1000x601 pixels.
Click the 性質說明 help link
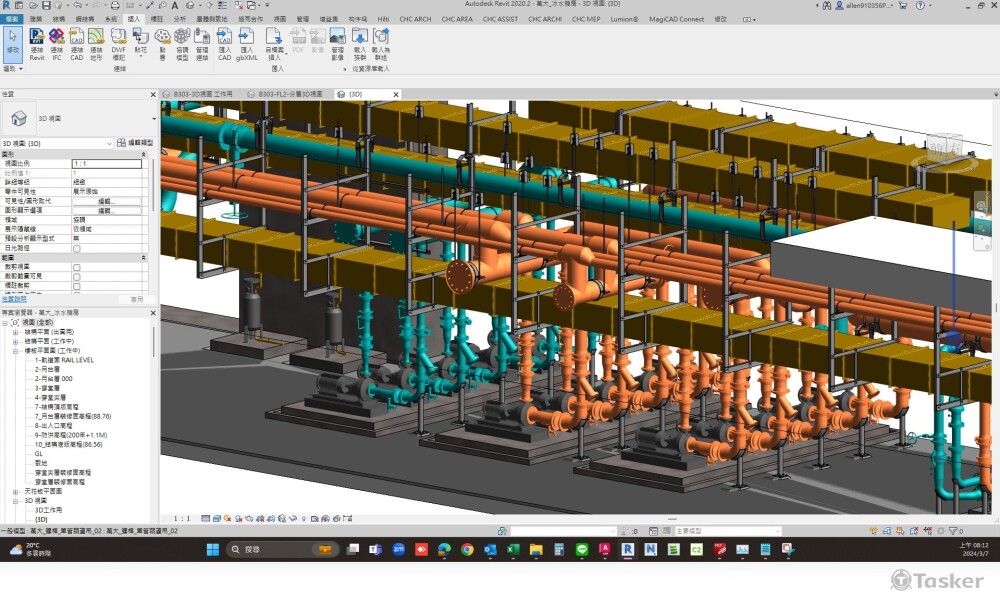click(x=14, y=299)
